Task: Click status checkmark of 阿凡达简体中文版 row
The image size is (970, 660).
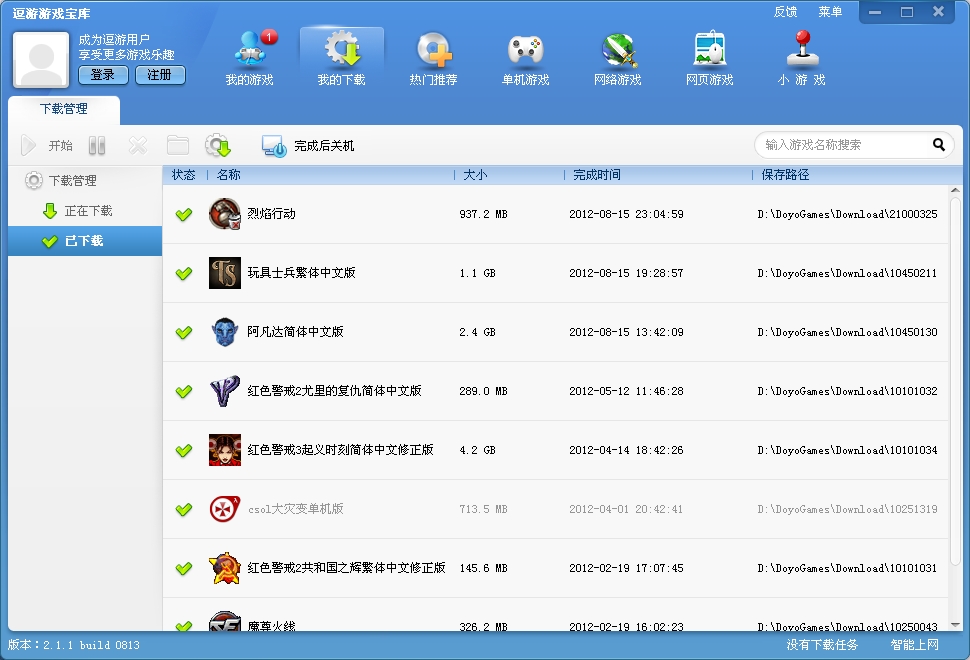Action: 184,332
